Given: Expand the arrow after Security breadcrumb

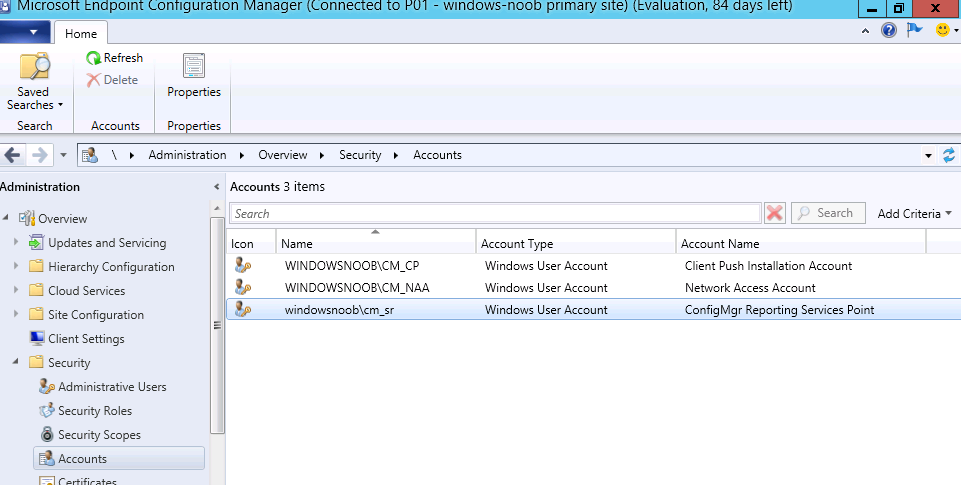Looking at the screenshot, I should click(396, 156).
